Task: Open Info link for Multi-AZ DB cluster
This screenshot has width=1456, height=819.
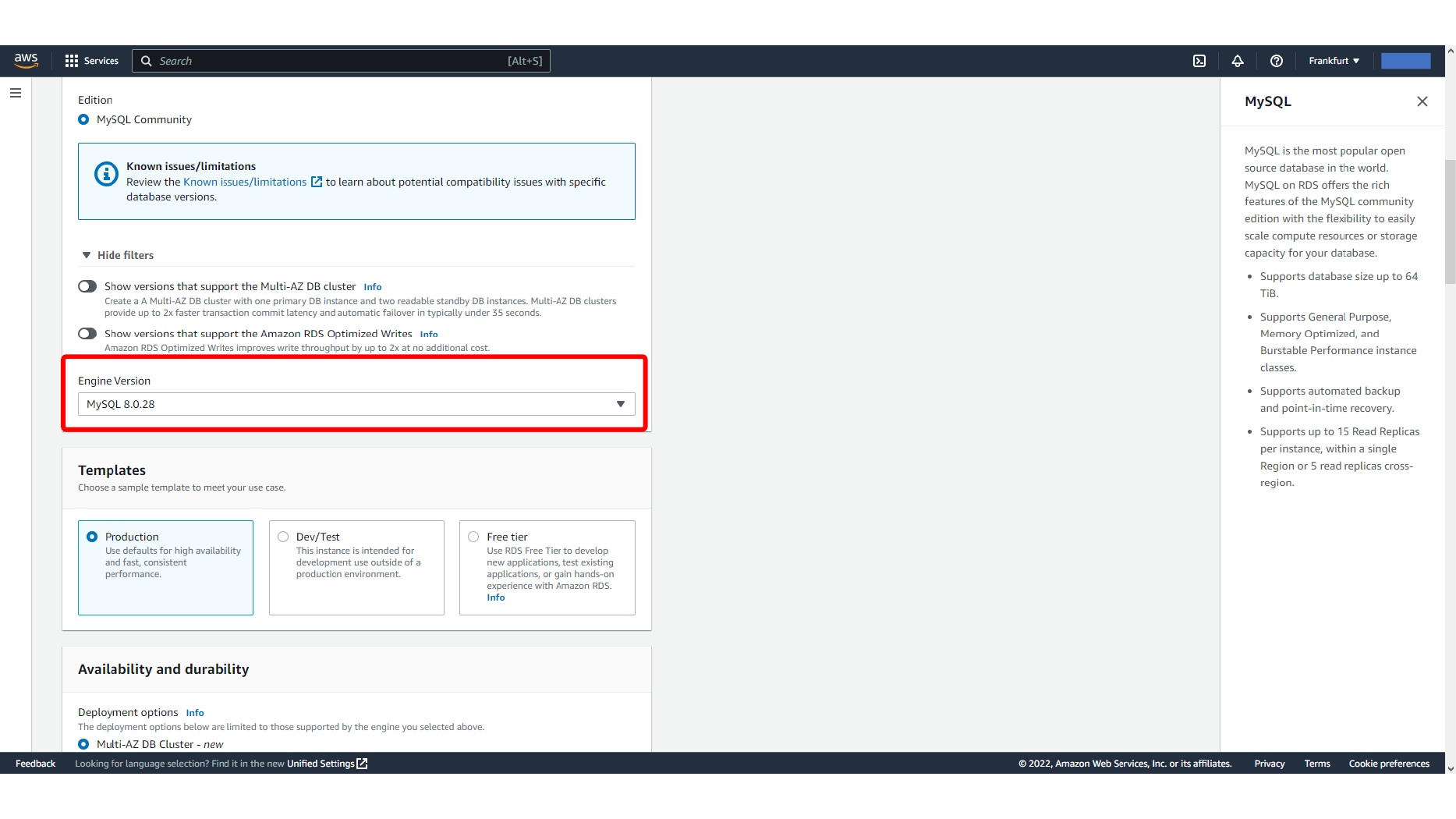Action: click(373, 287)
